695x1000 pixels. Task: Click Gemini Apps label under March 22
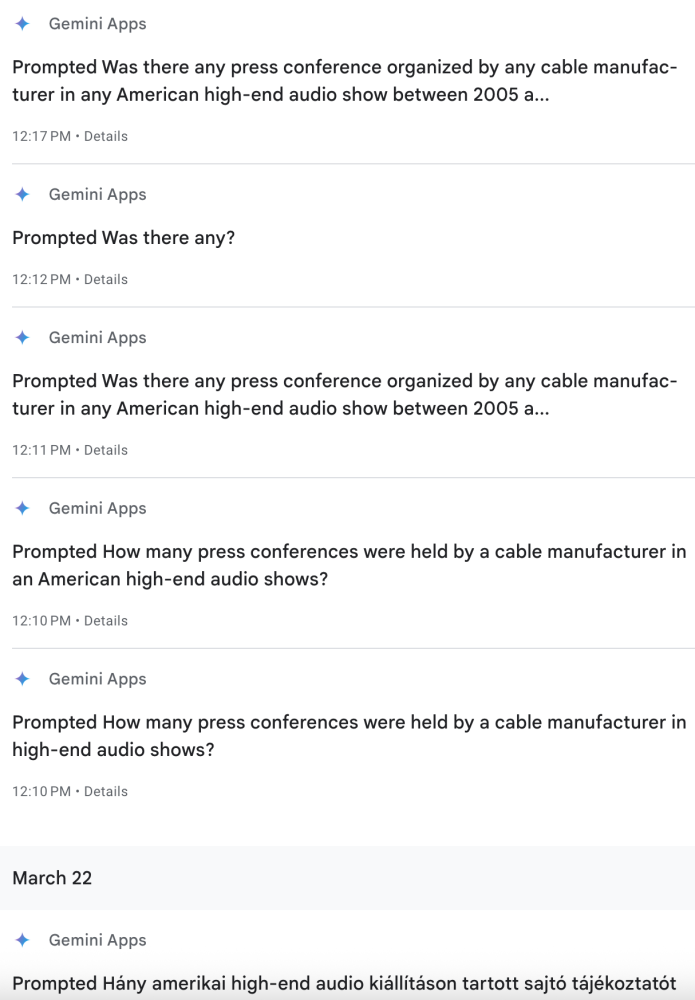pos(98,940)
